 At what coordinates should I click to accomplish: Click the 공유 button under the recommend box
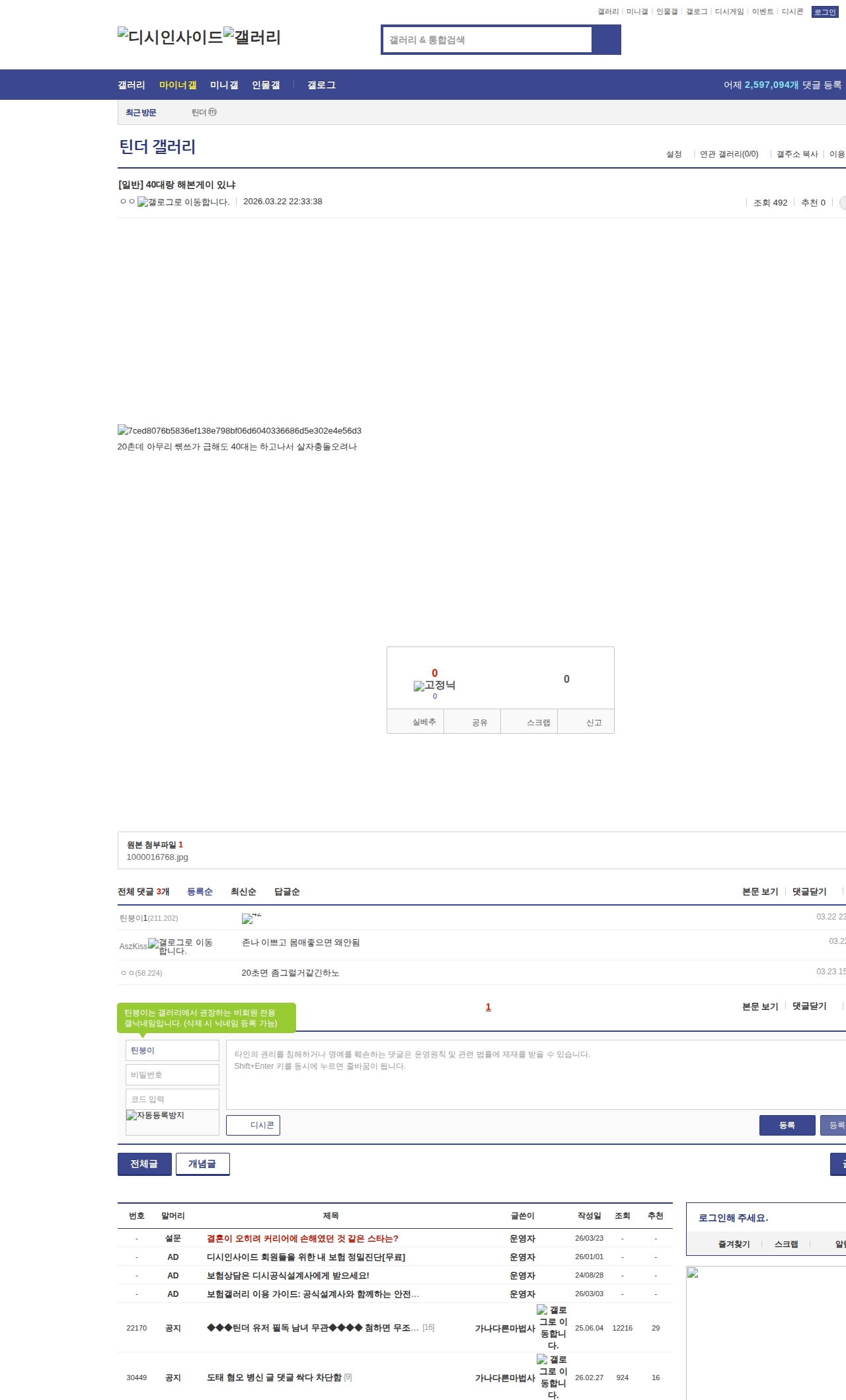473,722
